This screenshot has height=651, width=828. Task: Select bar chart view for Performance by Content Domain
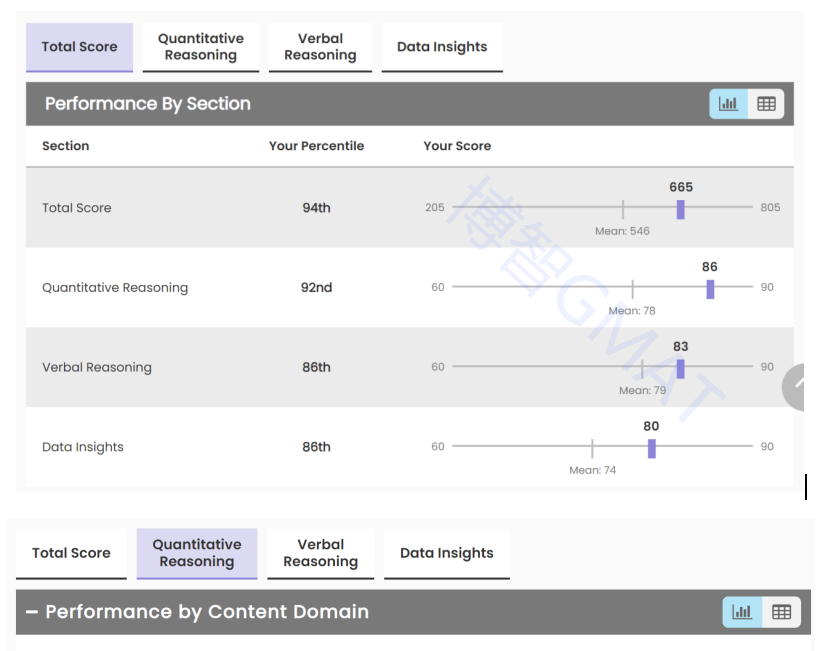741,612
